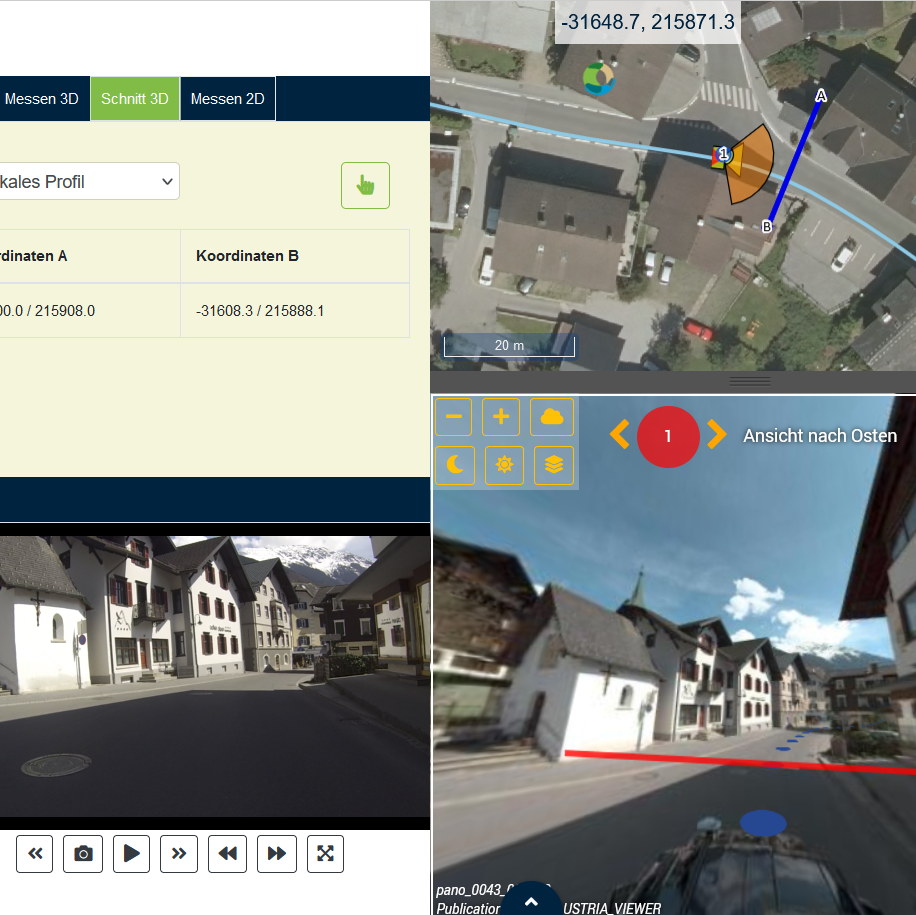Enable the night mode moon icon

[454, 465]
